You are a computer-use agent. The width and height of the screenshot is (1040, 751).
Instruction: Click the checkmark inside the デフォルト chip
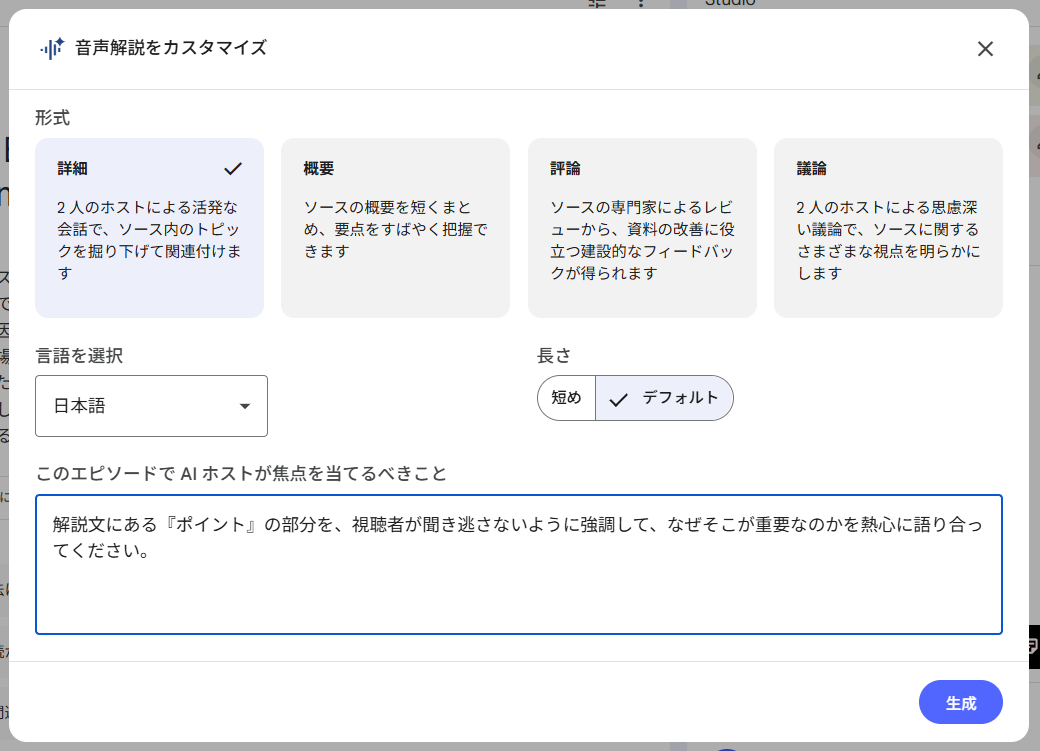pos(619,399)
